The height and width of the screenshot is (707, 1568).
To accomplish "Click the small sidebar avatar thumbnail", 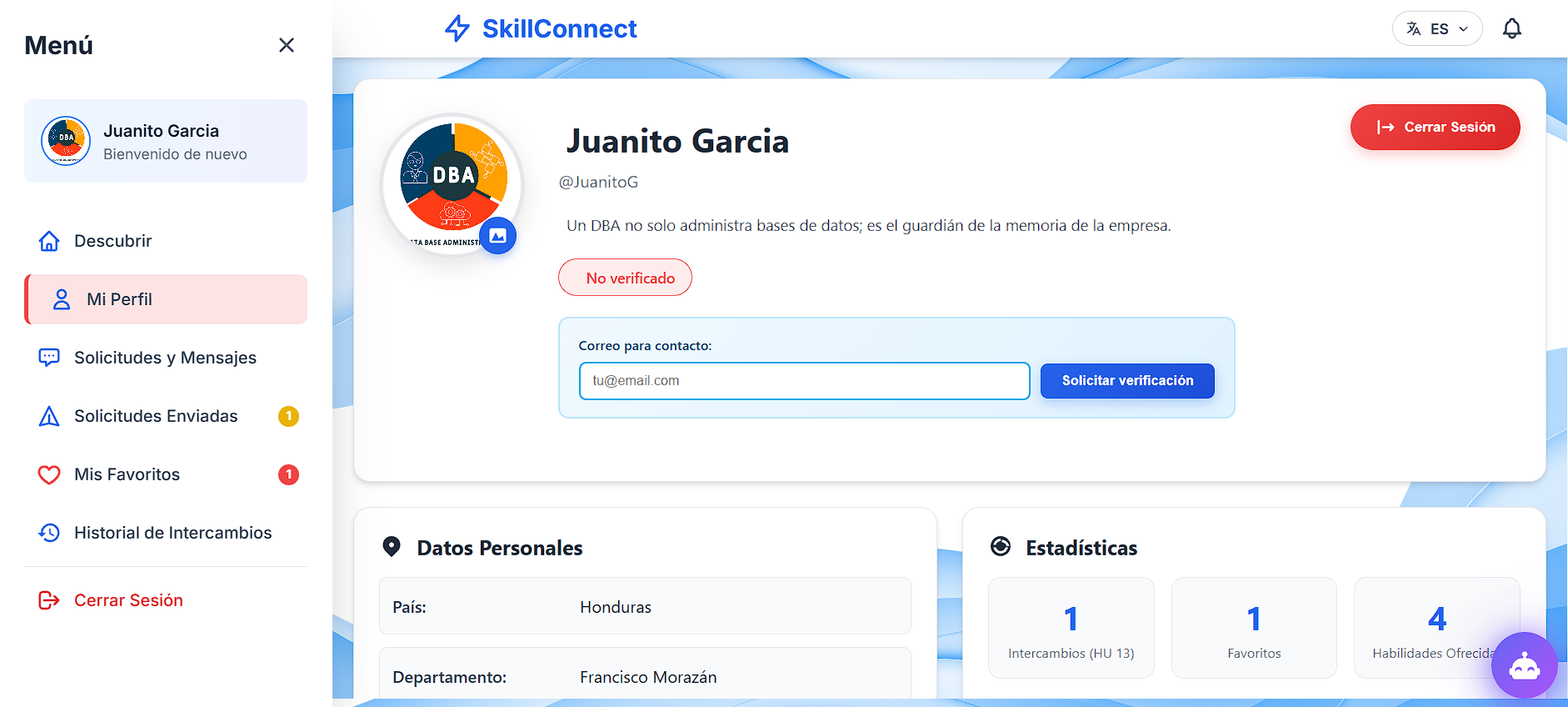I will [66, 141].
